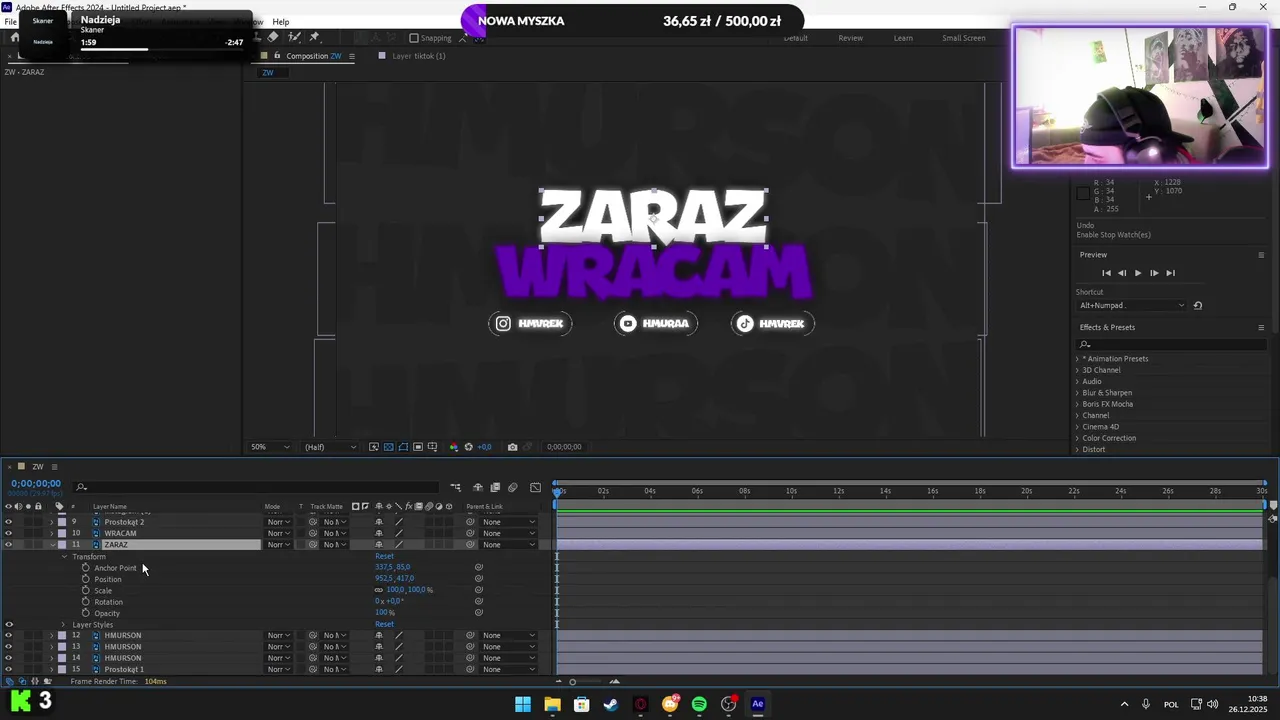Open the (Half) resolution dropdown
This screenshot has height=720, width=1280.
pos(329,447)
